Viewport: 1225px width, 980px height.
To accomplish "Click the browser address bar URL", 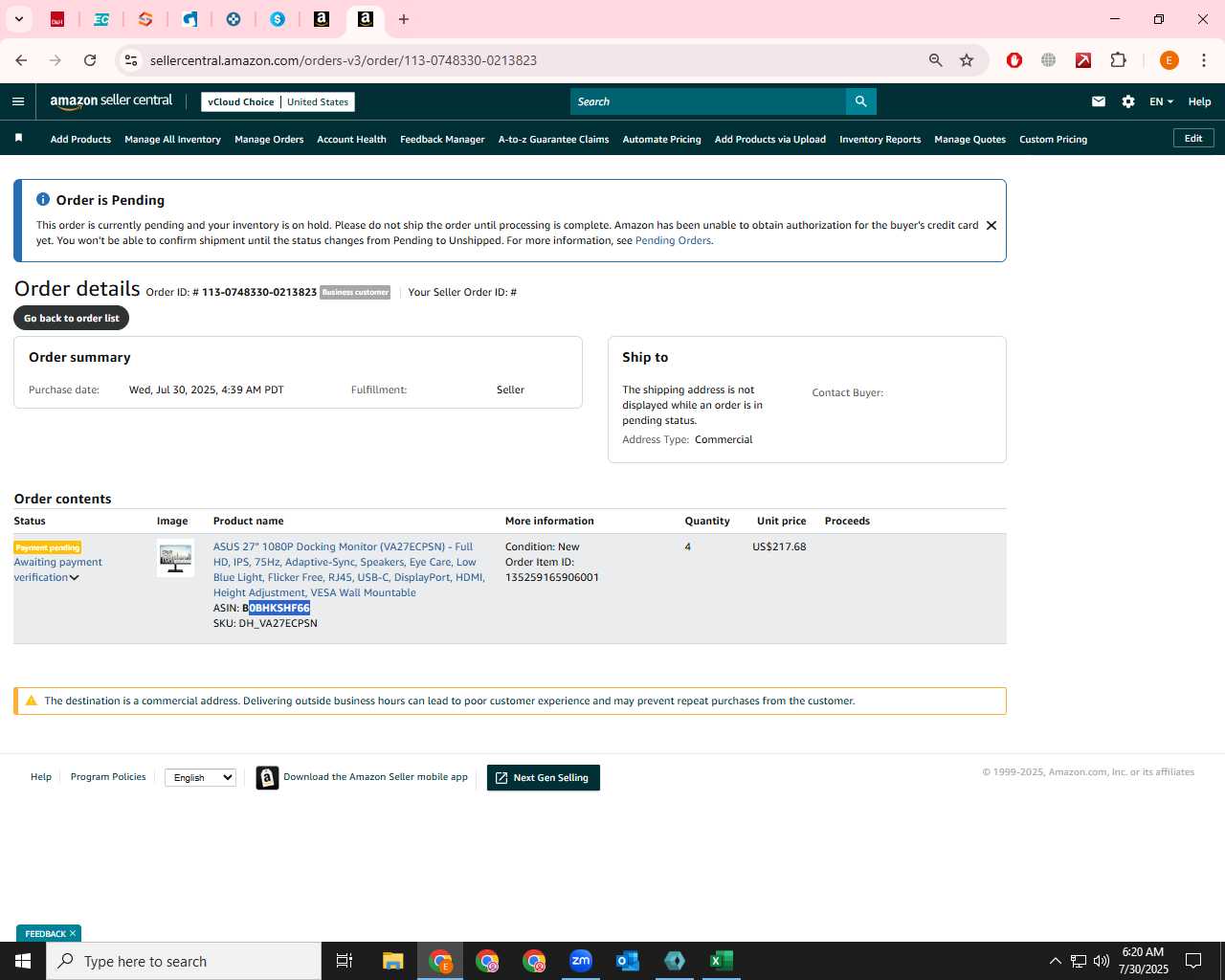I will [344, 60].
